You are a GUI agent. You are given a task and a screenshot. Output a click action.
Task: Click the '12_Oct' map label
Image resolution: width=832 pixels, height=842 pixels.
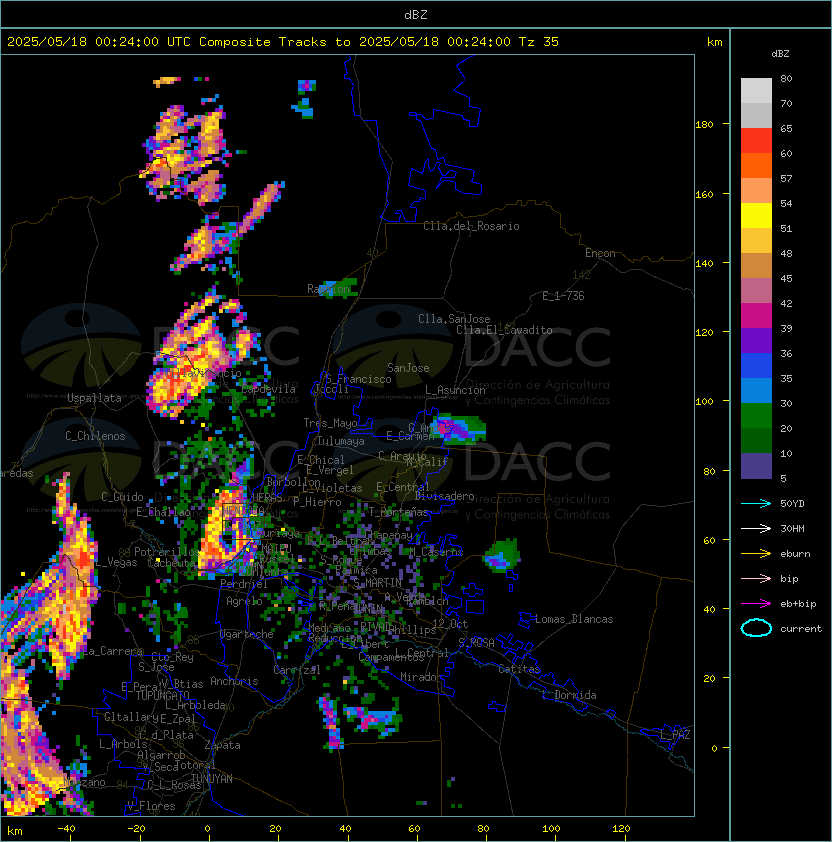pyautogui.click(x=450, y=624)
